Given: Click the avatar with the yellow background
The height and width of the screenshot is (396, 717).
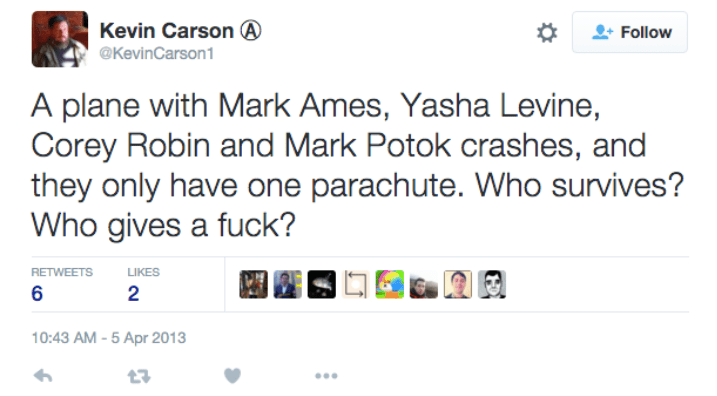Looking at the screenshot, I should coord(458,284).
